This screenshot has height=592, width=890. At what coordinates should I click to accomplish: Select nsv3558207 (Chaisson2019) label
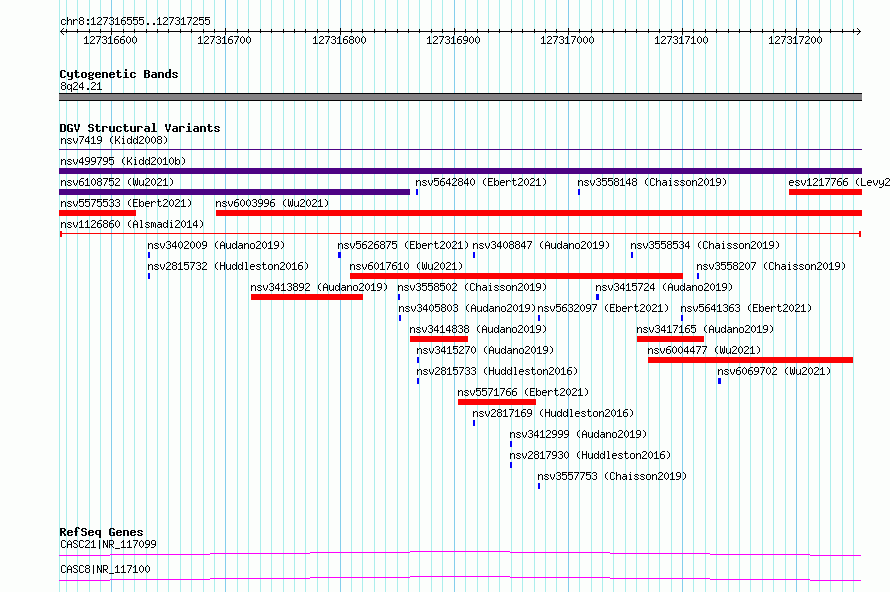click(771, 266)
